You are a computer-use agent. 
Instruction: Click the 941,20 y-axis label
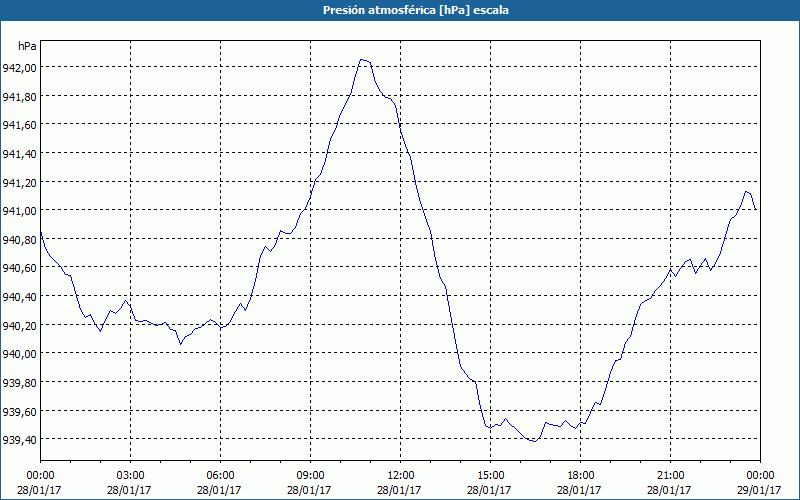coord(19,182)
